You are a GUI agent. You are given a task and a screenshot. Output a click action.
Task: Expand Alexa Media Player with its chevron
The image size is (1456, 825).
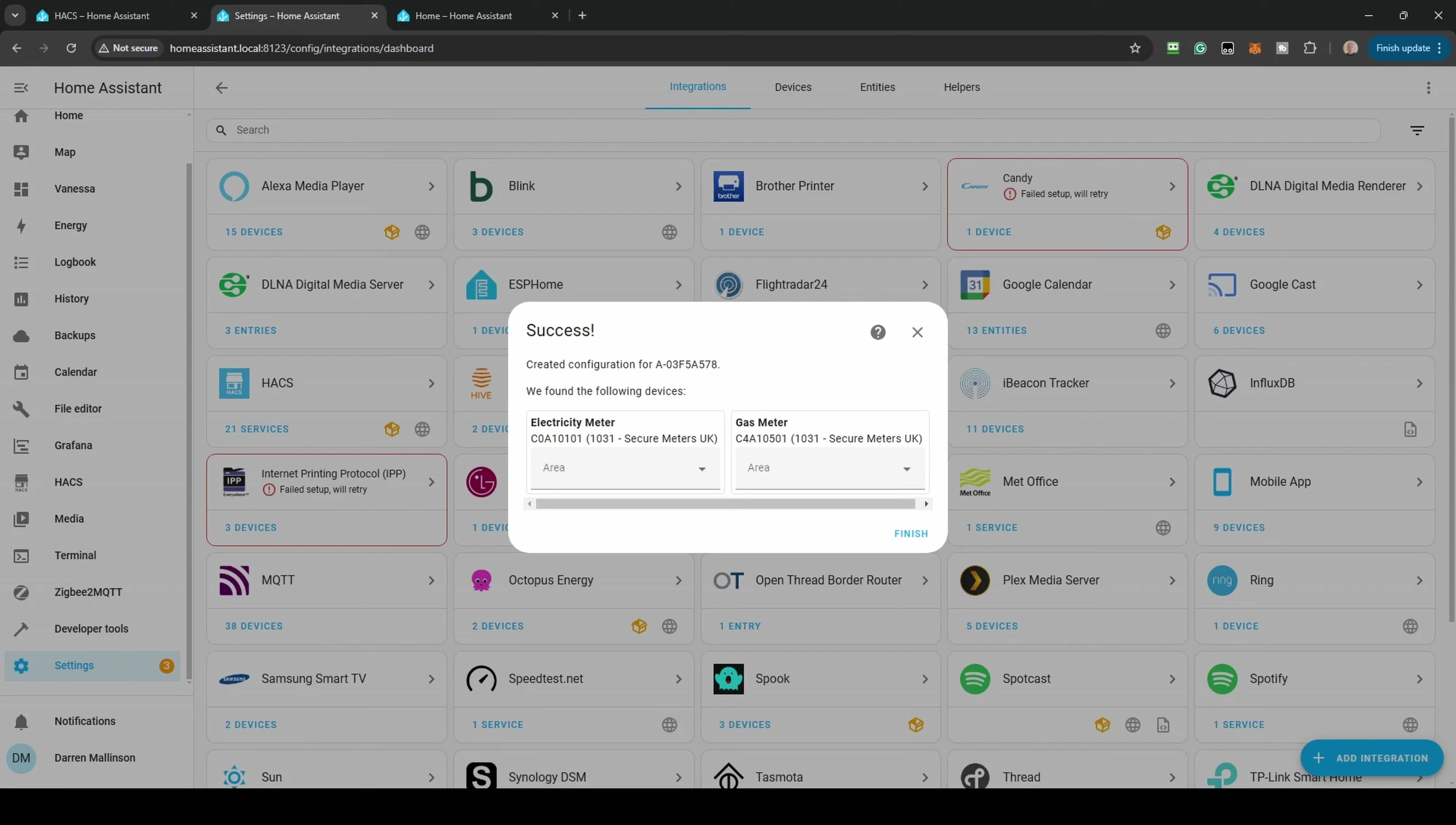coord(431,186)
